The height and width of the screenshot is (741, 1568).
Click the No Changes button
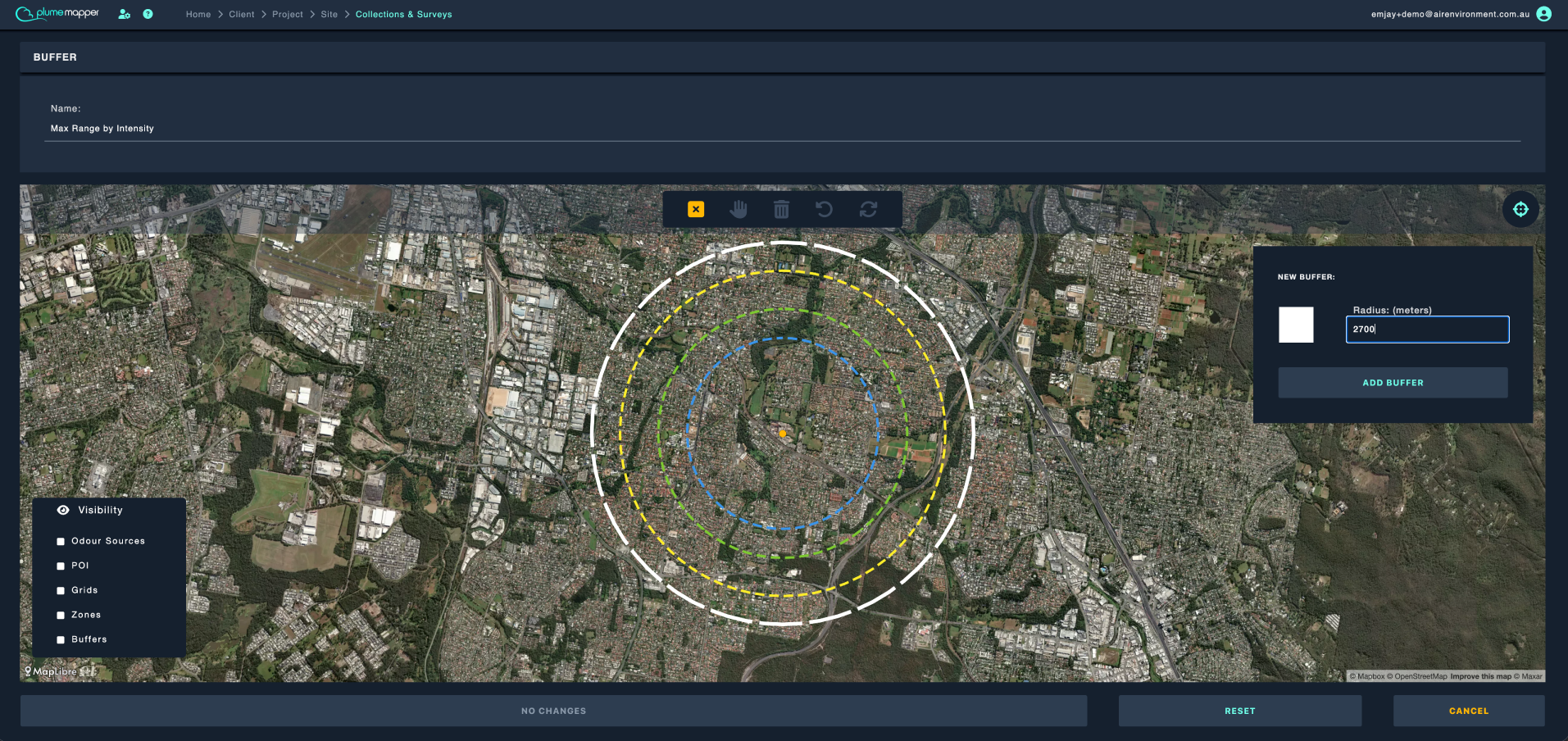[x=554, y=711]
